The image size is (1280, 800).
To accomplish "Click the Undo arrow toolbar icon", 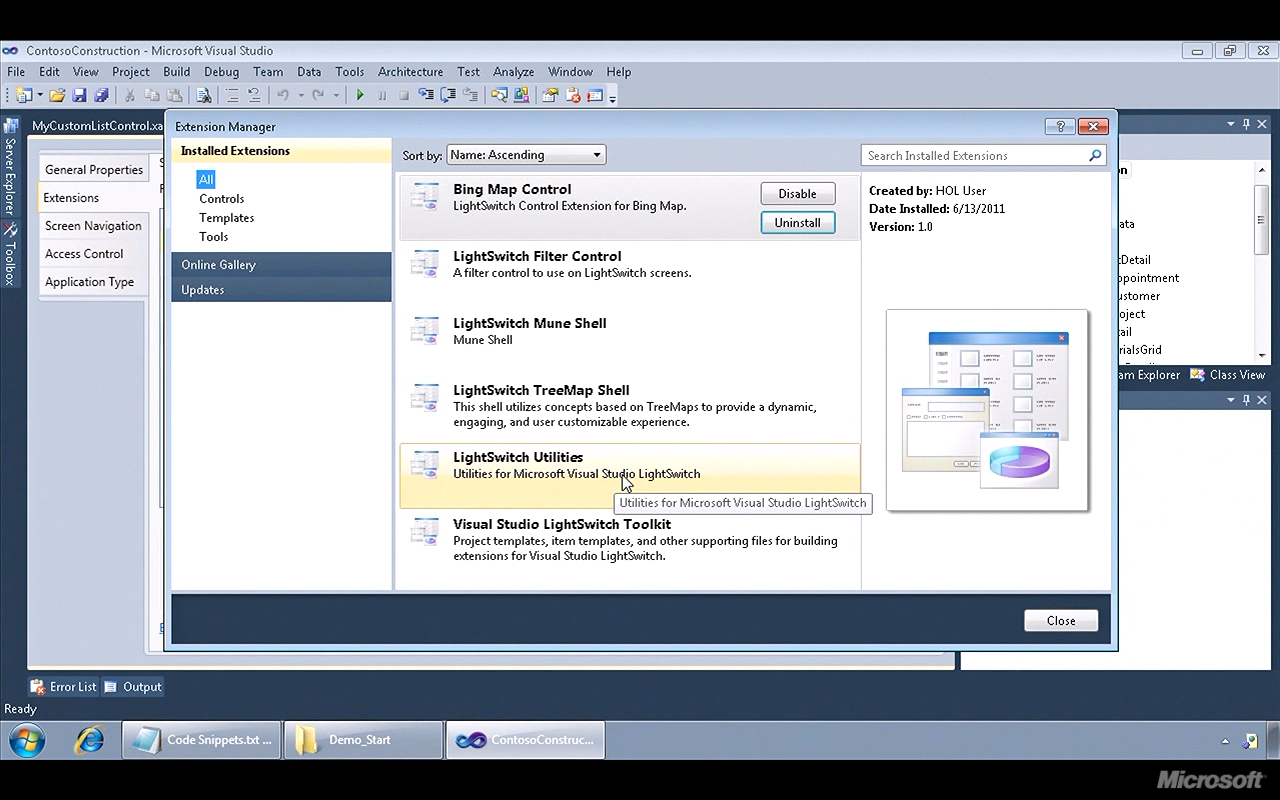I will pos(283,96).
